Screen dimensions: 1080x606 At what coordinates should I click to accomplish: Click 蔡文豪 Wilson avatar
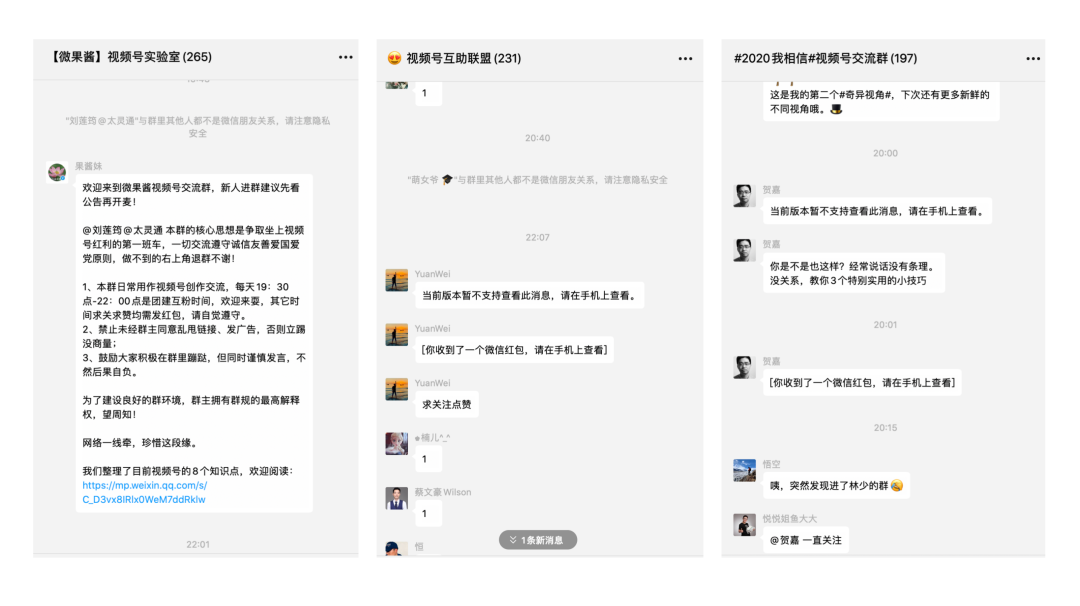(397, 498)
